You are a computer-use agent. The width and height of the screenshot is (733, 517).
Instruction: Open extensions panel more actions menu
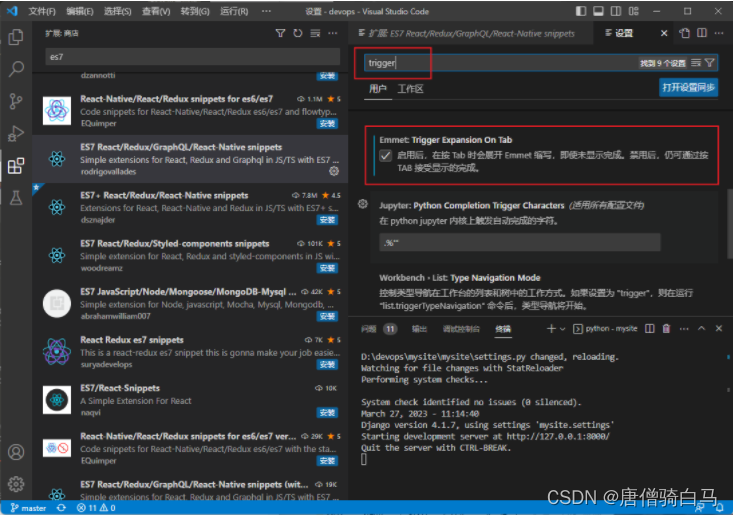click(x=332, y=33)
